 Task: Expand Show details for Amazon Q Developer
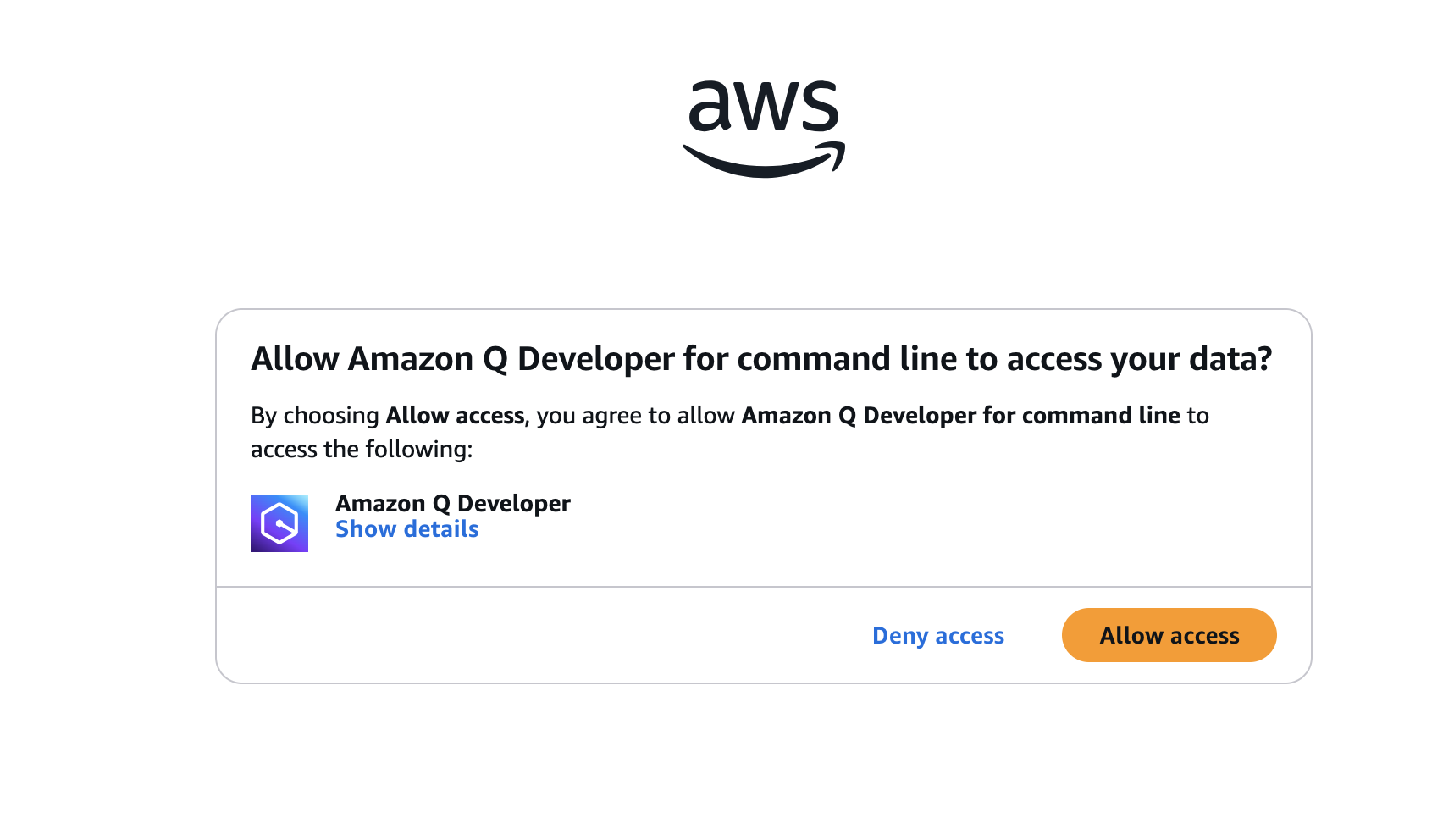(x=406, y=529)
